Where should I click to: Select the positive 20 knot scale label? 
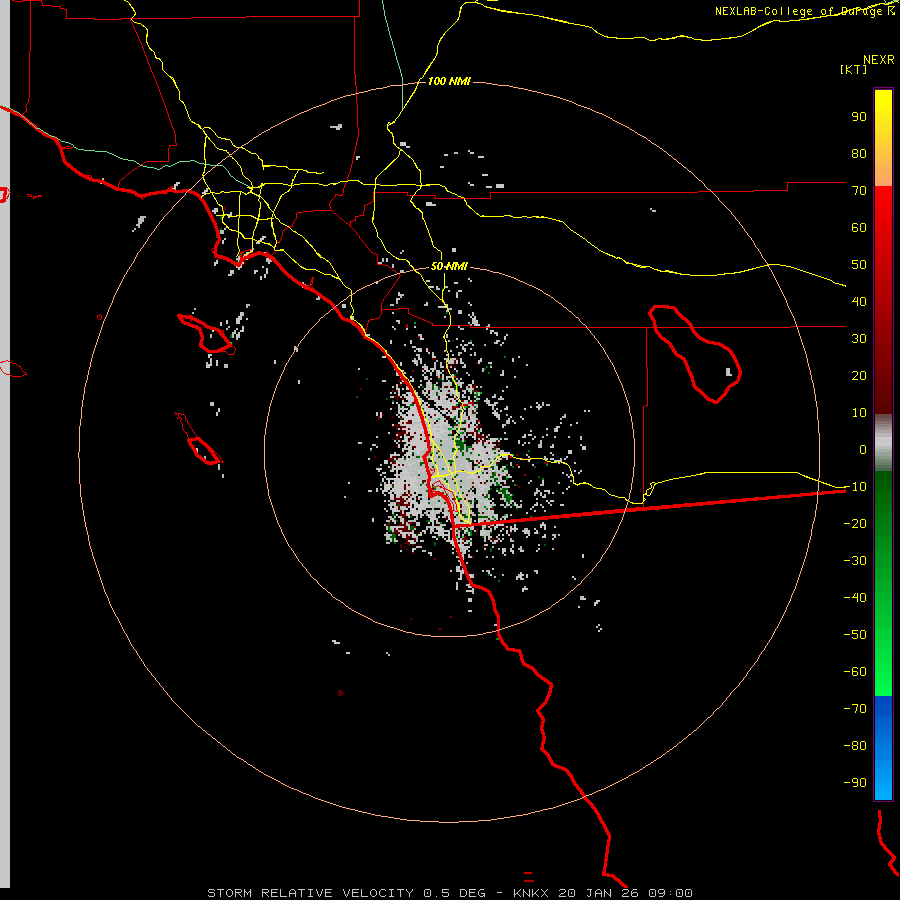click(859, 375)
